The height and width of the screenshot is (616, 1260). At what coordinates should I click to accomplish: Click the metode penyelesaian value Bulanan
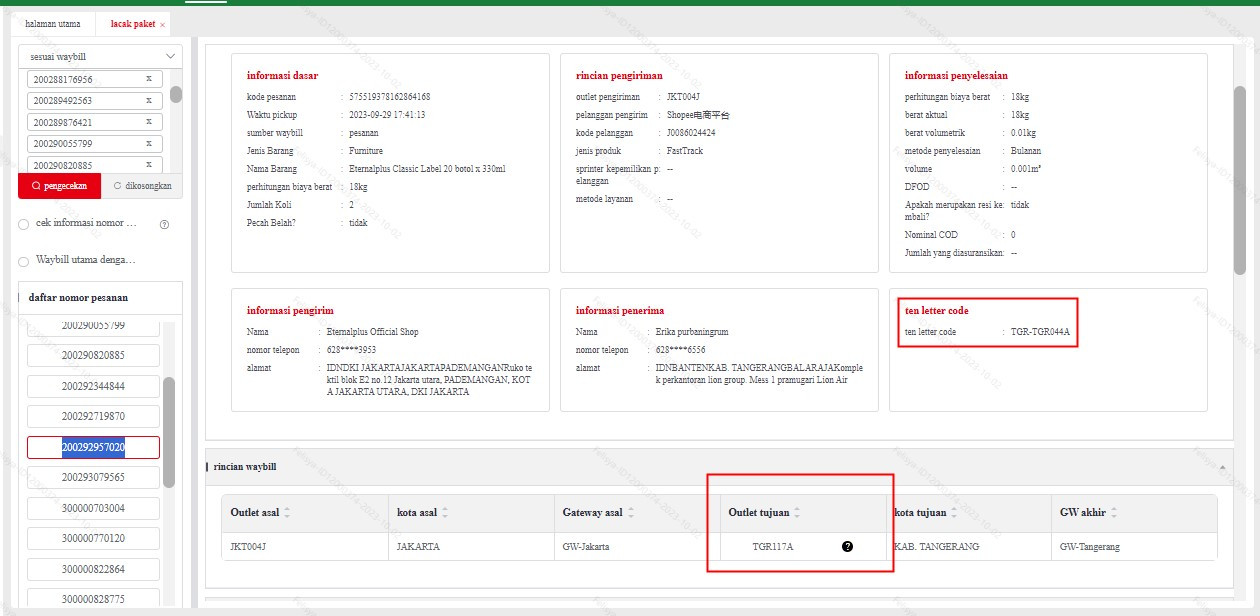[1026, 151]
